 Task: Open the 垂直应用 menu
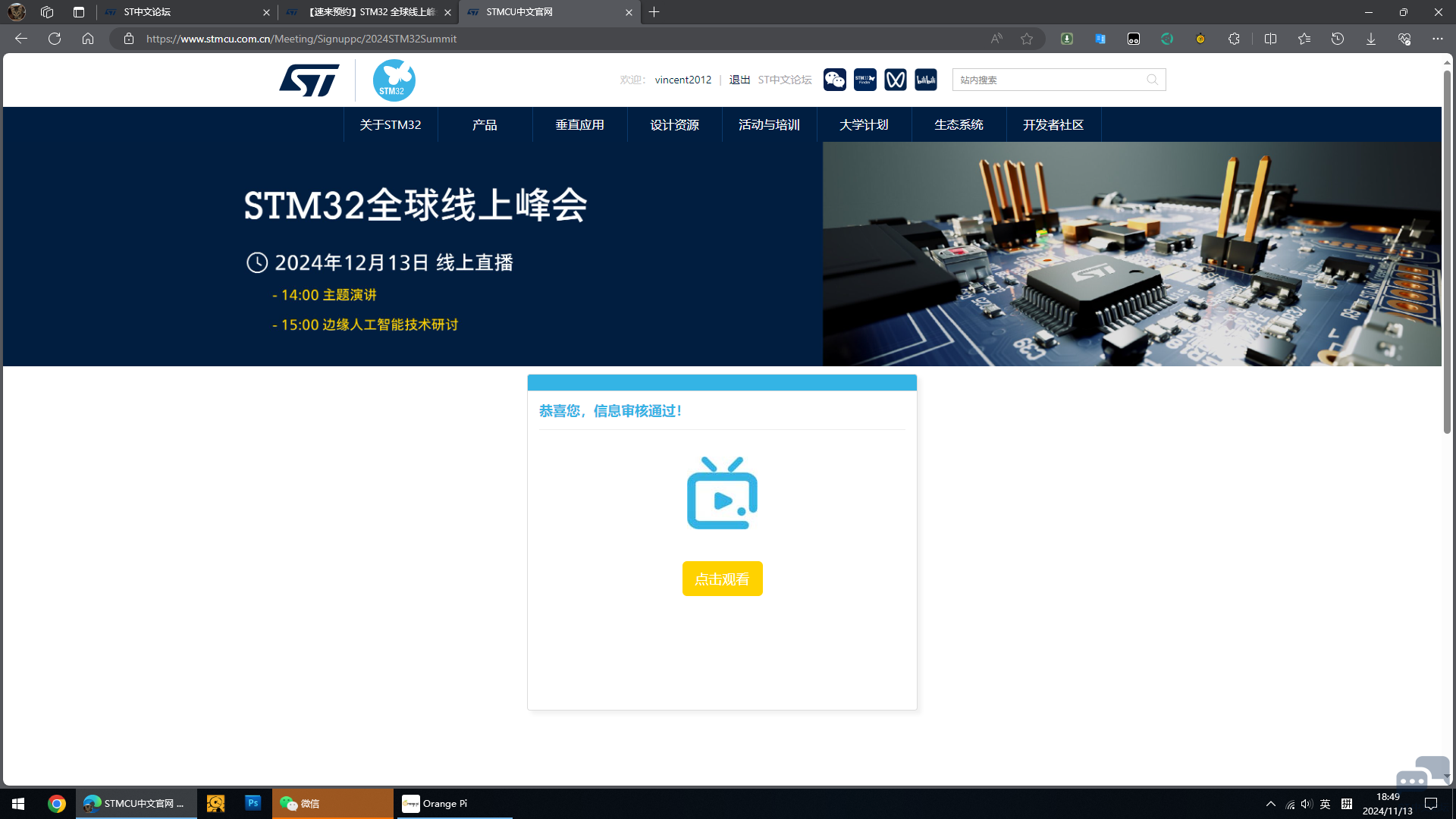[580, 124]
